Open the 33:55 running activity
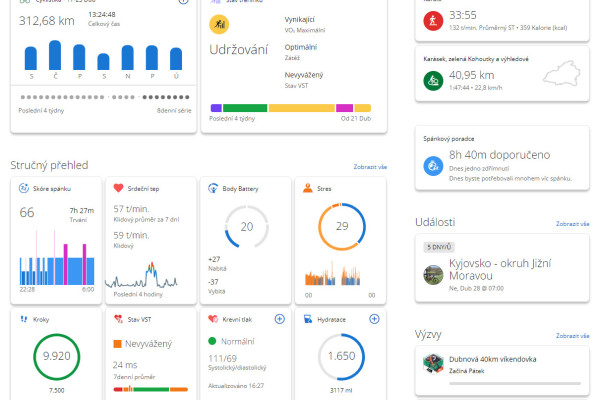This screenshot has width=600, height=400. (x=463, y=15)
